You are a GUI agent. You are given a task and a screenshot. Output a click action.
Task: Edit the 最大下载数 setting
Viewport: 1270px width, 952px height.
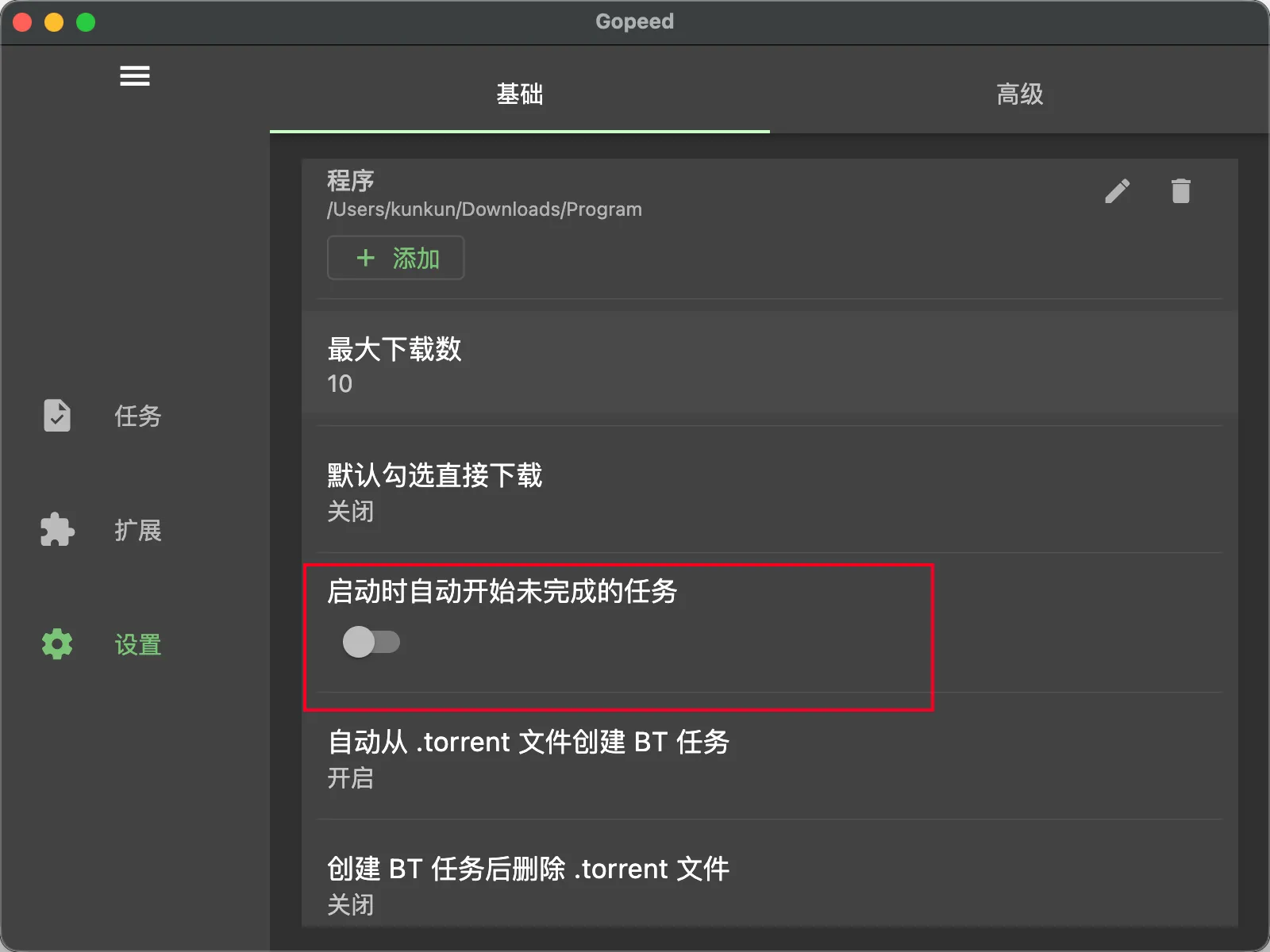tap(394, 364)
